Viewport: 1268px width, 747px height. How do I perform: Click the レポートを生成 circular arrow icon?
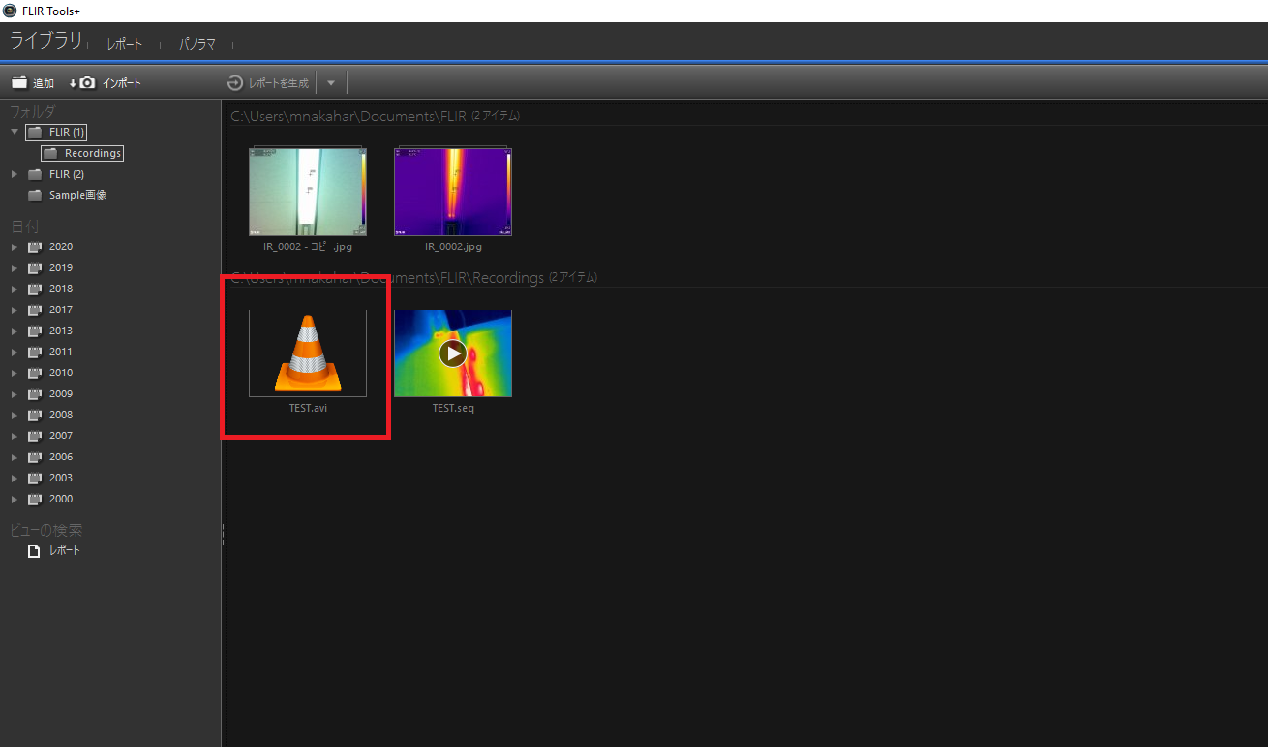pyautogui.click(x=234, y=83)
